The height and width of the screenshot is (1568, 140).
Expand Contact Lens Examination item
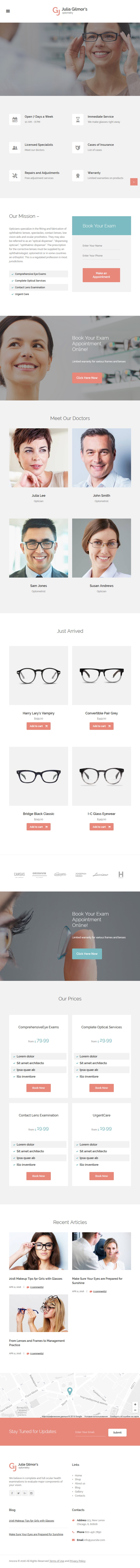coord(38,287)
